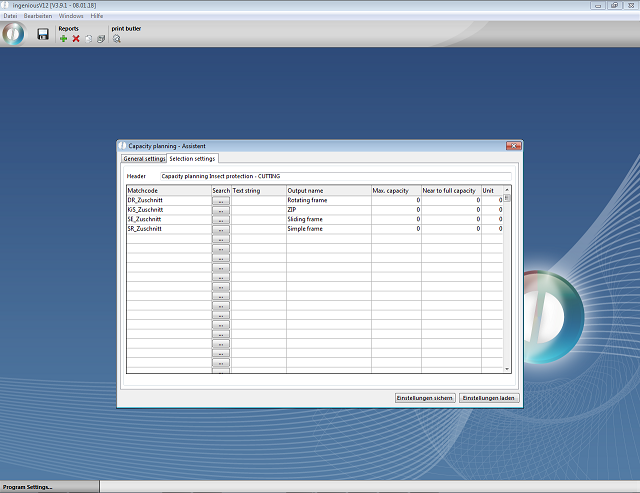640x493 pixels.
Task: Open the Bearbeiten menu
Action: [38, 16]
